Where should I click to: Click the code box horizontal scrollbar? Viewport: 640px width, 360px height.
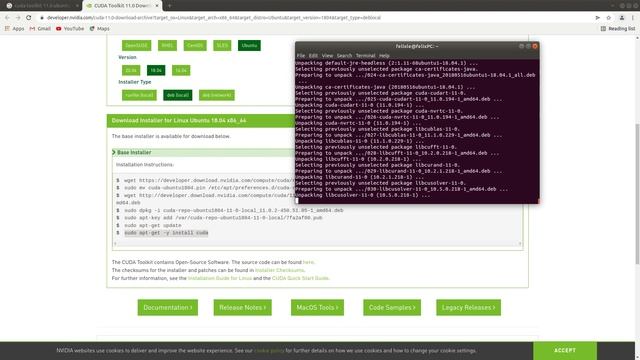[318, 244]
